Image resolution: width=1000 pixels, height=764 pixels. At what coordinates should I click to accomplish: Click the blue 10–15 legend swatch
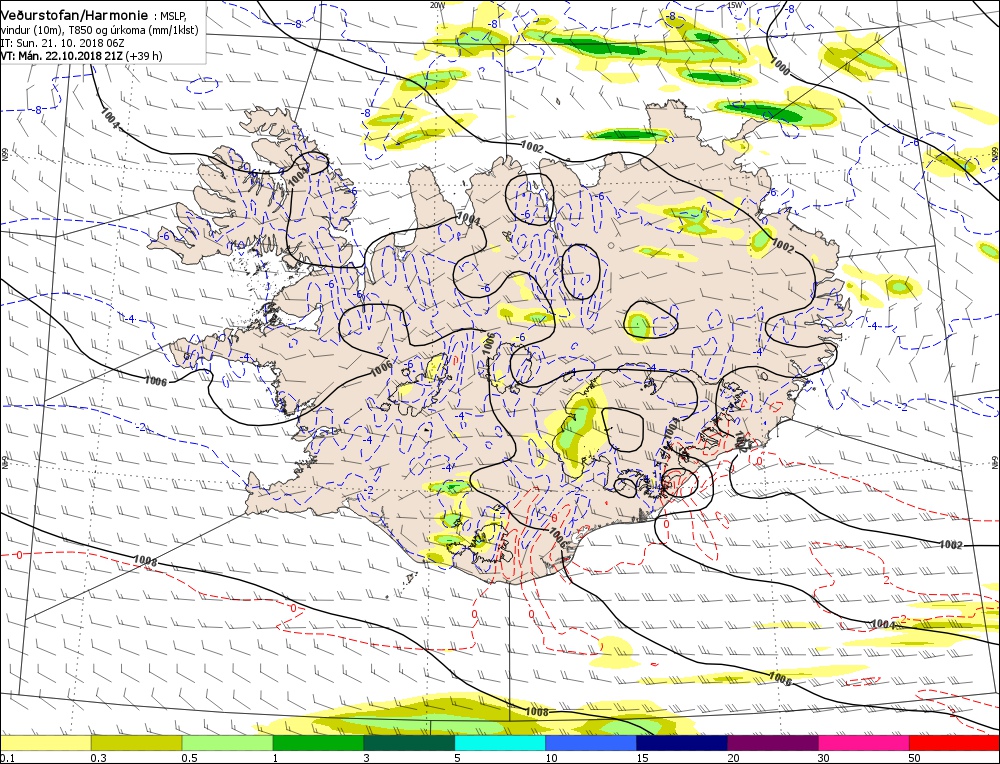pyautogui.click(x=591, y=743)
